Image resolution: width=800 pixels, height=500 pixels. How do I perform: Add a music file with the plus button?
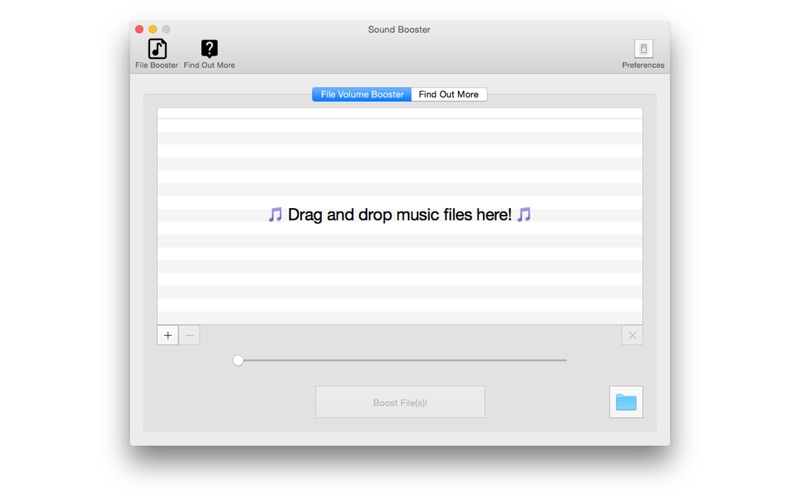coord(168,335)
